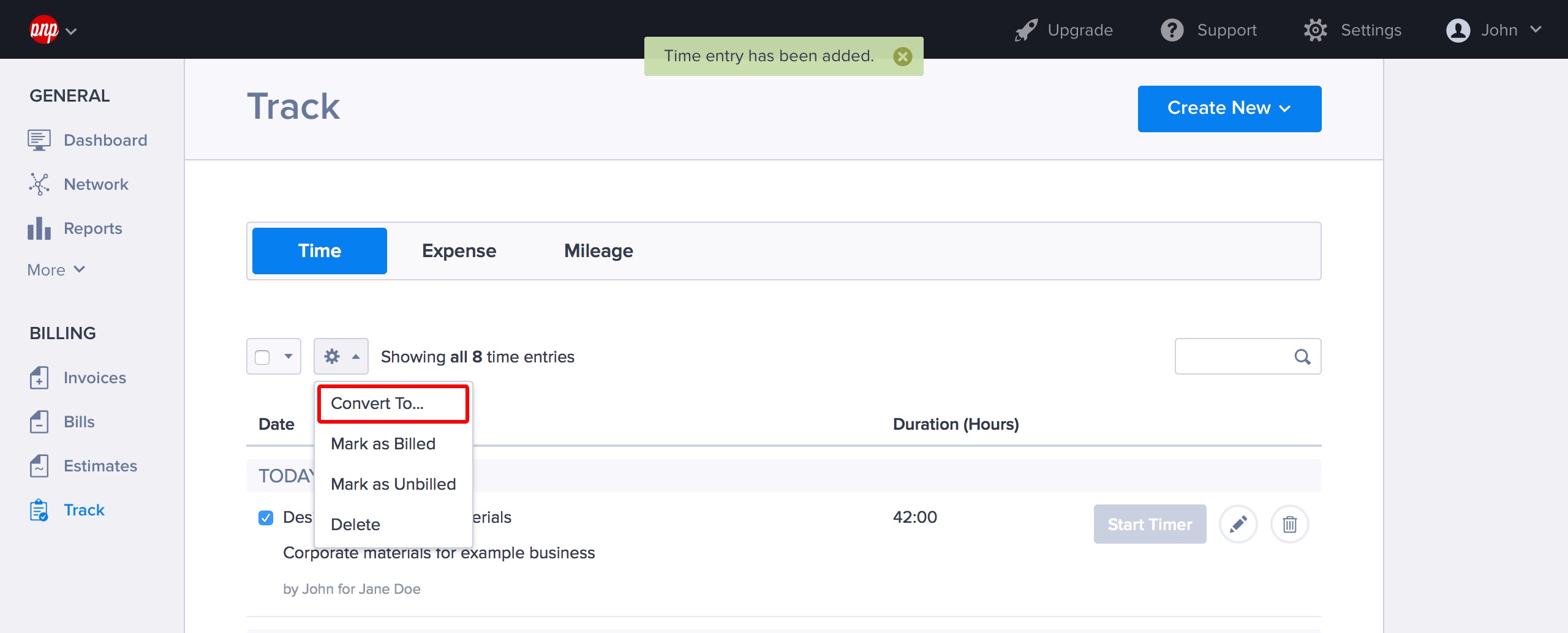This screenshot has width=1568, height=633.
Task: Select Mark as Billed from the menu
Action: click(383, 444)
